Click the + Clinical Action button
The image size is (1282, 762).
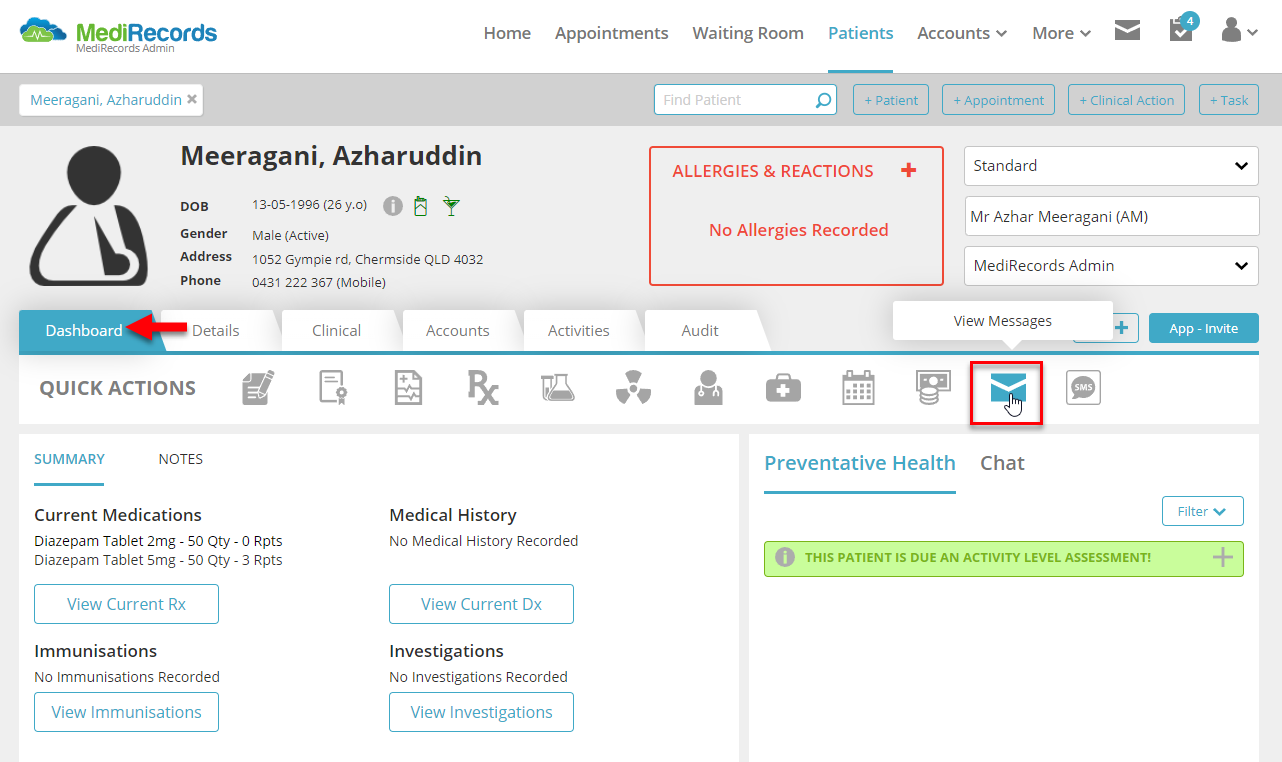pyautogui.click(x=1126, y=100)
